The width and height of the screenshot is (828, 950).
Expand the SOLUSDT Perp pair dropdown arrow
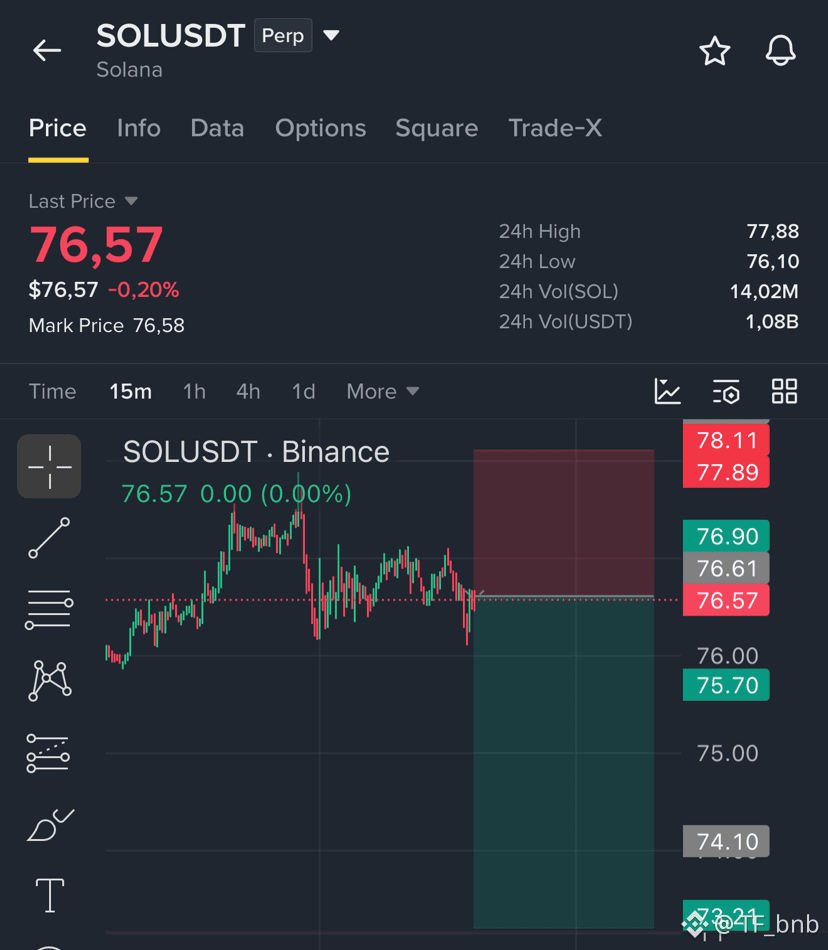tap(331, 35)
